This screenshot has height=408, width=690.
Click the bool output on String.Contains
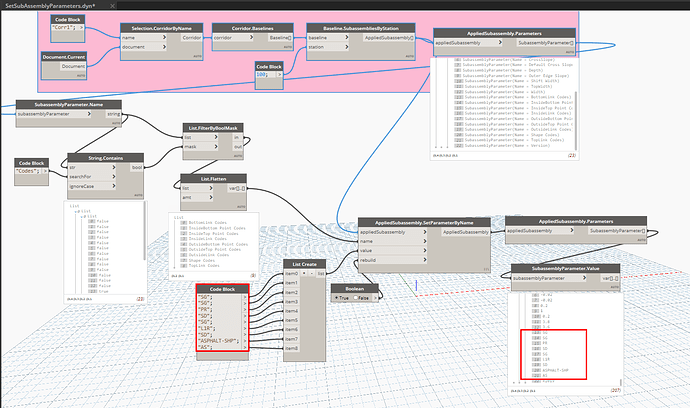point(137,167)
